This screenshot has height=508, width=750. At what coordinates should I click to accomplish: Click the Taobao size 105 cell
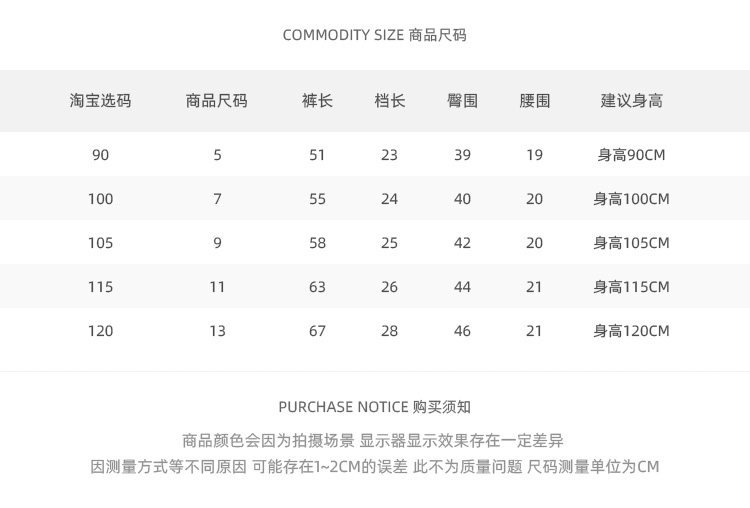(100, 243)
